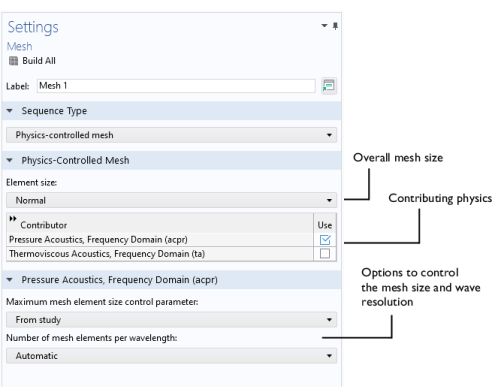
Task: Click inside the Label field Mesh 1
Action: pos(176,86)
